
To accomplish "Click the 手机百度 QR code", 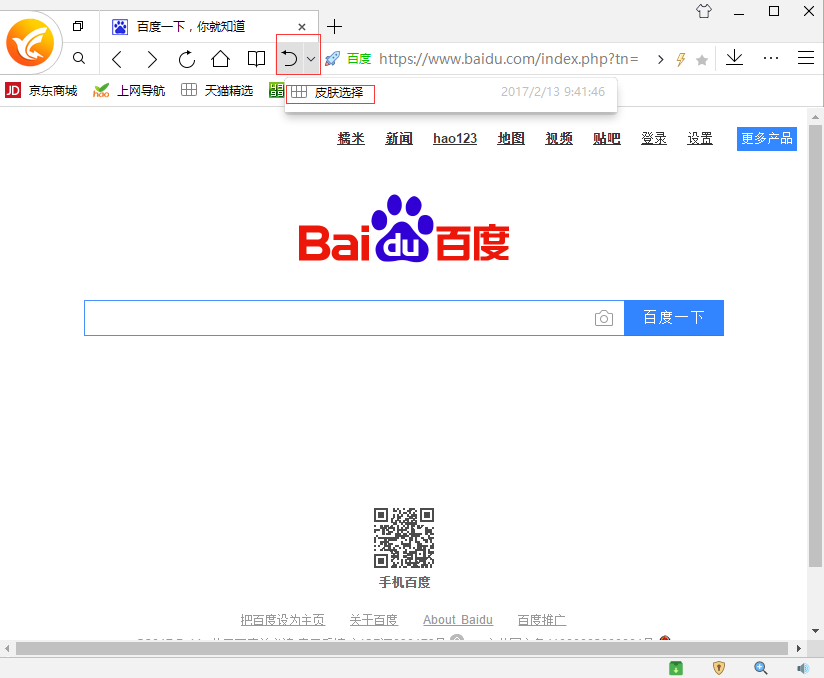I will tap(404, 536).
